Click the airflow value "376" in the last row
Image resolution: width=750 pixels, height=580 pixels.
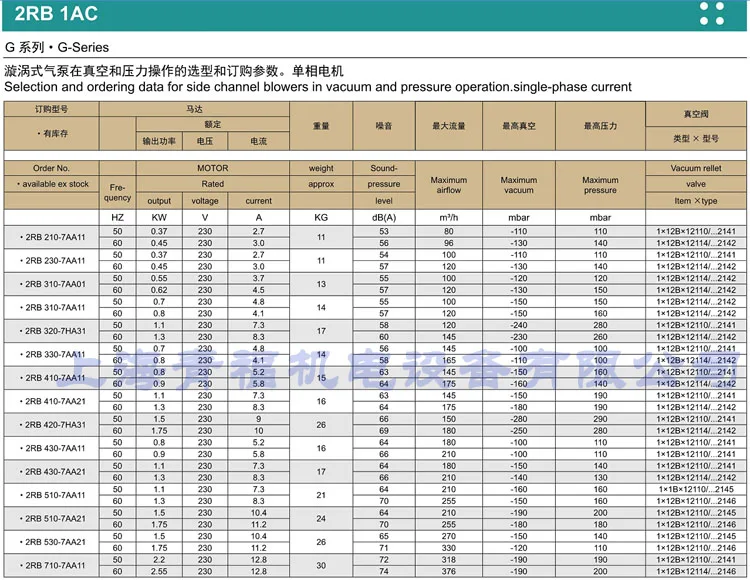pyautogui.click(x=449, y=571)
